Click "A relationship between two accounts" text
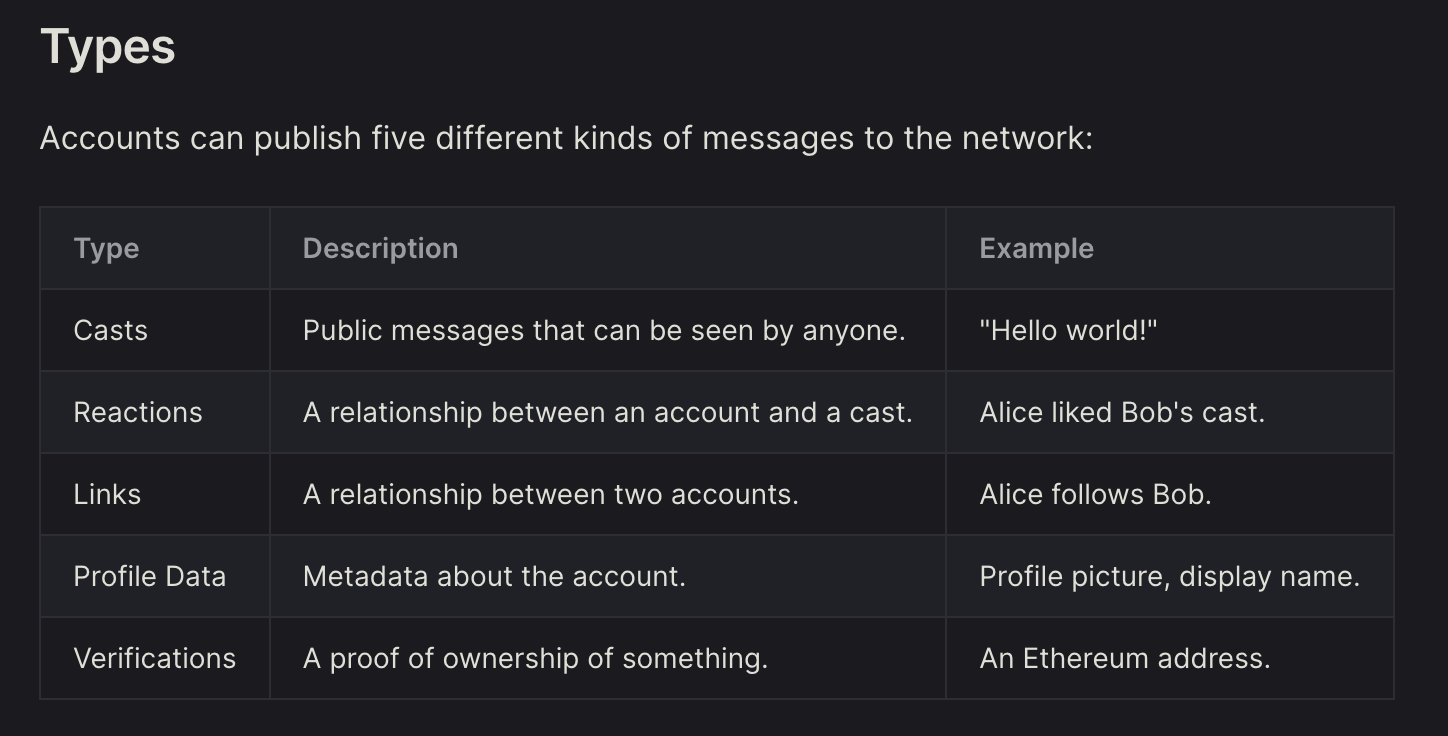The image size is (1448, 736). pyautogui.click(x=550, y=494)
